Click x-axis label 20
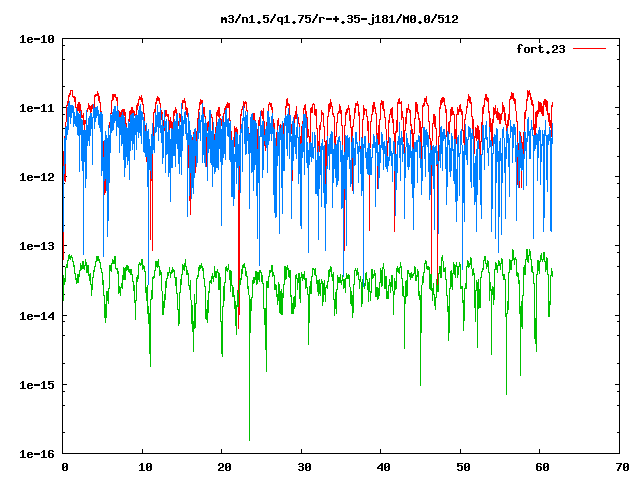640x480 pixels. coord(224,467)
